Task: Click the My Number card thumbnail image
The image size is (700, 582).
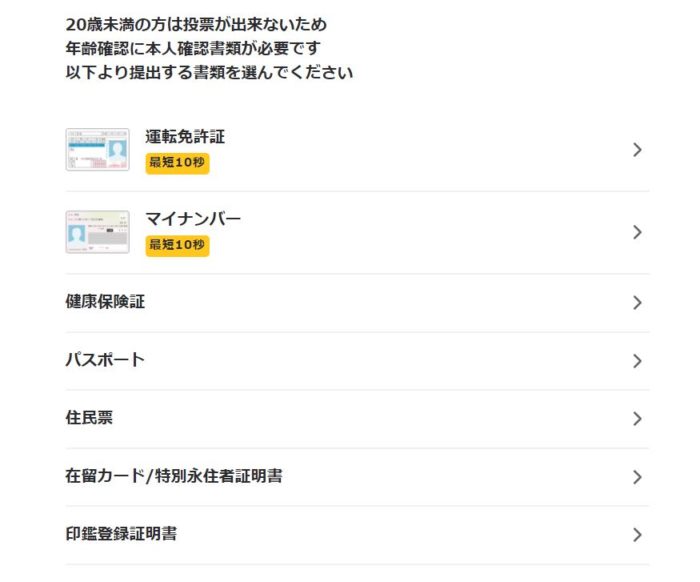Action: click(x=97, y=232)
